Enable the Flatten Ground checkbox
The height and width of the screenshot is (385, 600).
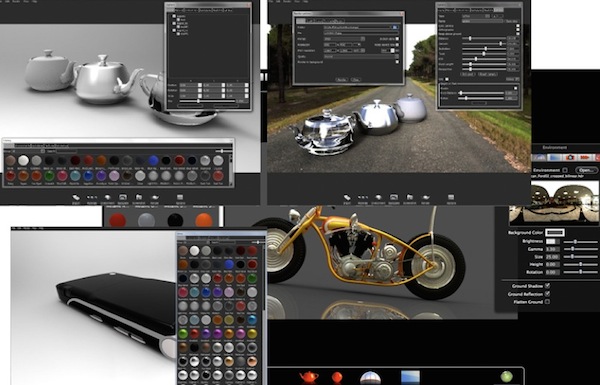pyautogui.click(x=547, y=302)
